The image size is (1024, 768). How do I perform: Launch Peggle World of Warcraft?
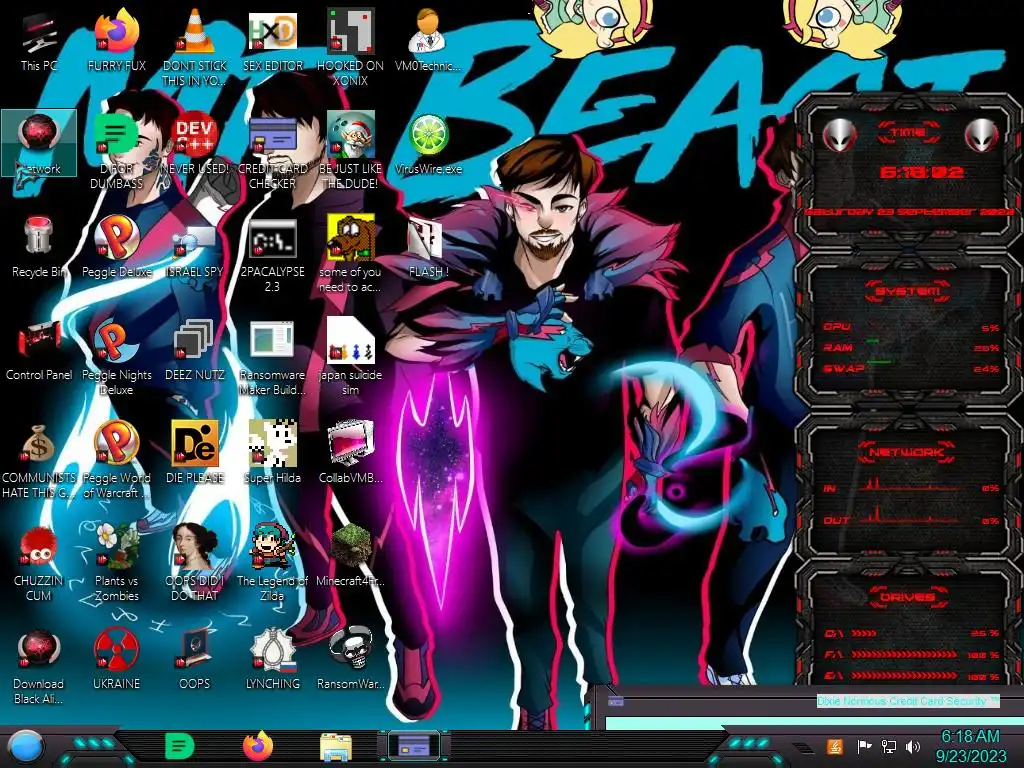pos(117,460)
